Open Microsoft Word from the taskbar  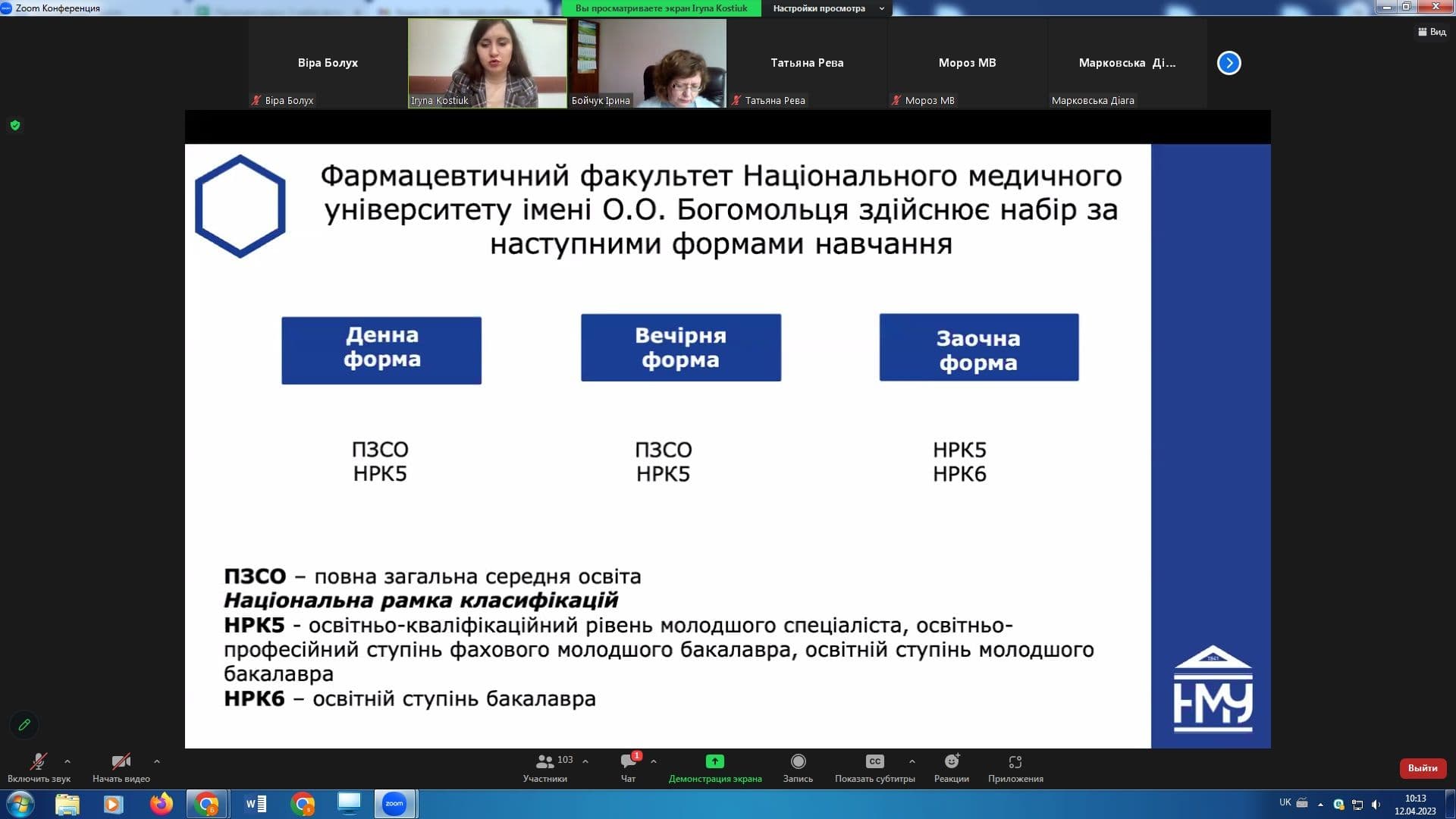point(256,804)
